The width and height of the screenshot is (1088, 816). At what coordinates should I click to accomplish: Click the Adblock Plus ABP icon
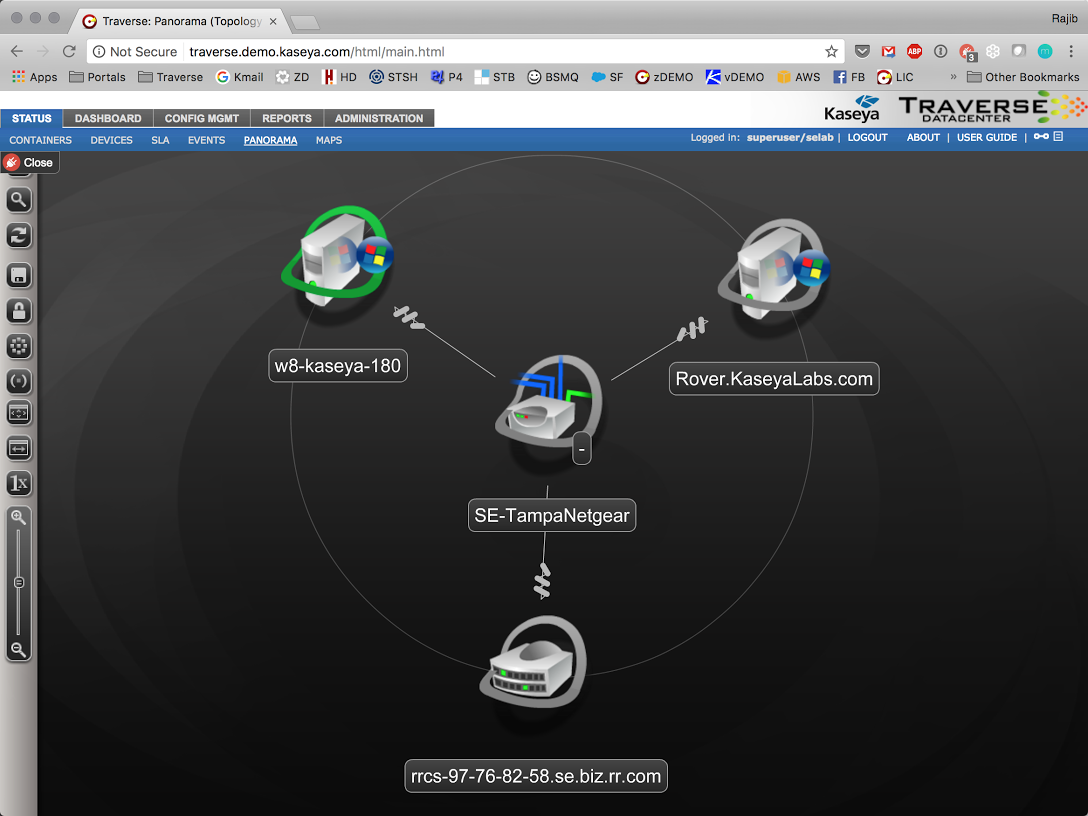(x=915, y=51)
